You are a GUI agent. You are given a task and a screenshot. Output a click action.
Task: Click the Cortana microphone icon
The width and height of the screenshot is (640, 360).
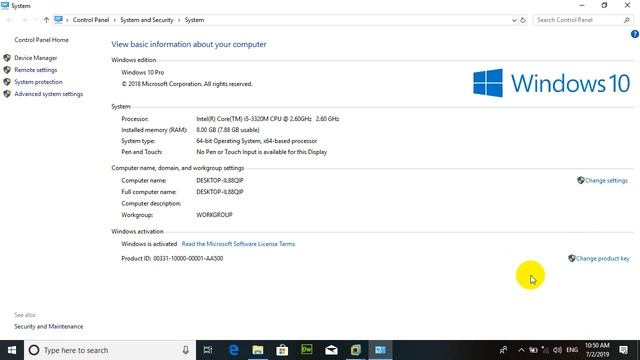point(185,350)
